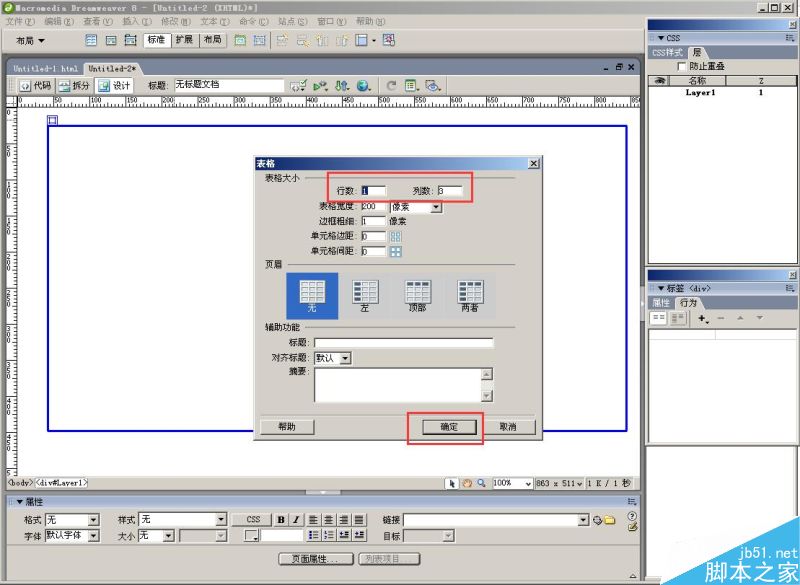The image size is (800, 585).
Task: Pick the 两者 (both) header layout icon
Action: (x=470, y=292)
